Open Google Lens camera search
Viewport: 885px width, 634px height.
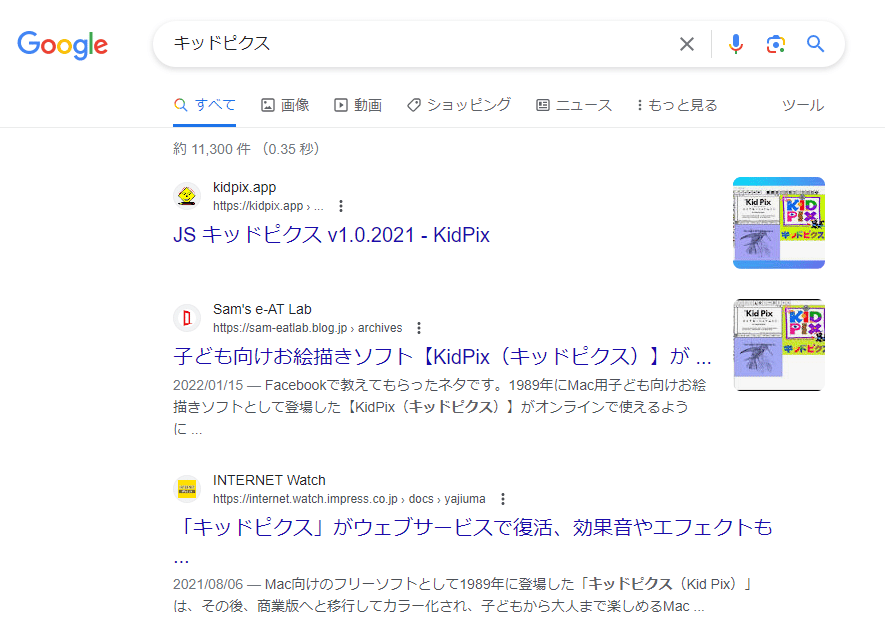tap(776, 44)
